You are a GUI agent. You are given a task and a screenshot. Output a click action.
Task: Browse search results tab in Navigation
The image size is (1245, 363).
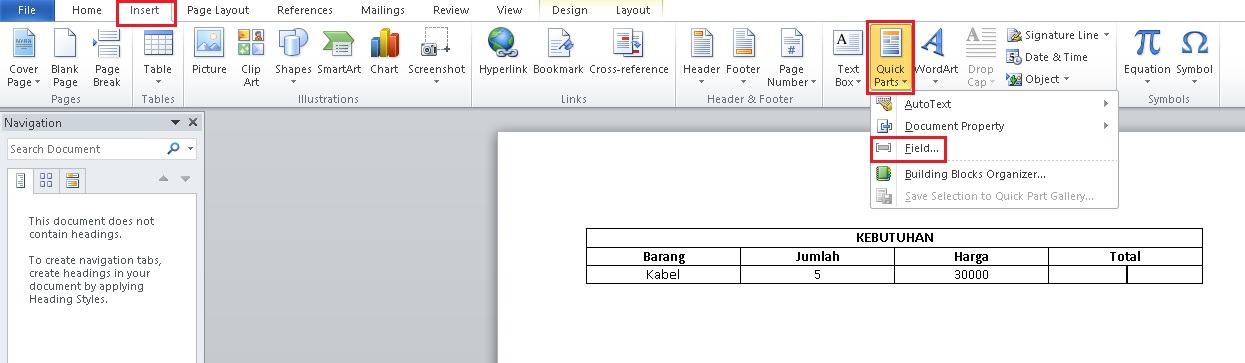[72, 180]
